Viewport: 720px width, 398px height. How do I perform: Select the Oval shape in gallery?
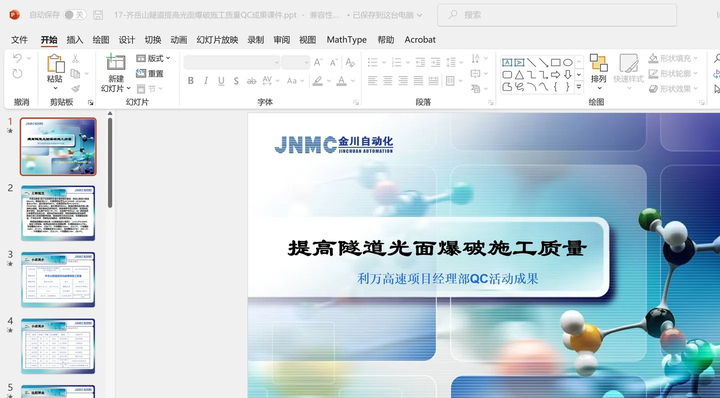click(x=568, y=62)
